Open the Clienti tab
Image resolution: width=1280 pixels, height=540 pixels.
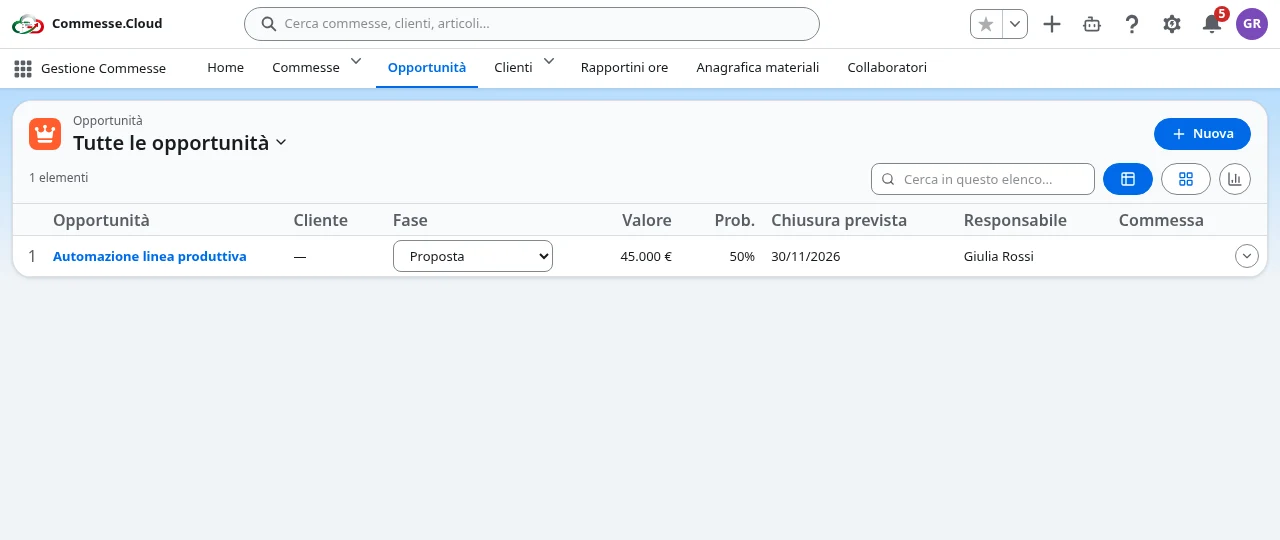coord(513,68)
